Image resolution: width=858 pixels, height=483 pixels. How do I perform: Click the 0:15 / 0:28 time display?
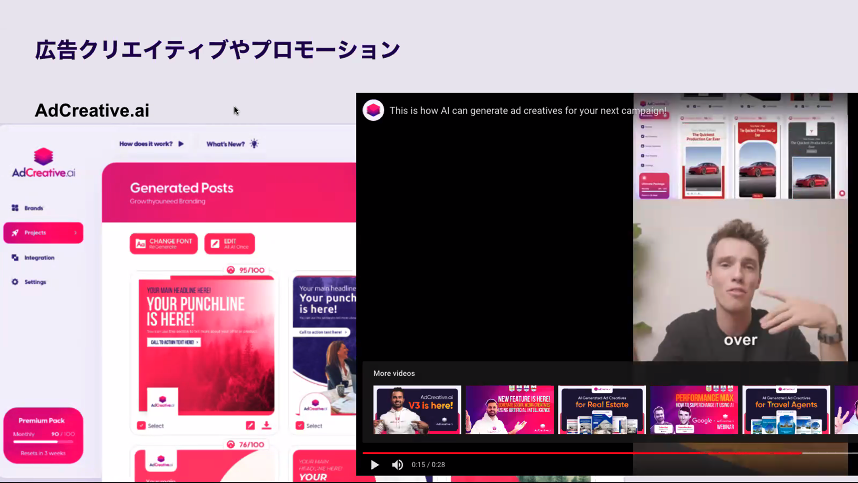click(428, 464)
